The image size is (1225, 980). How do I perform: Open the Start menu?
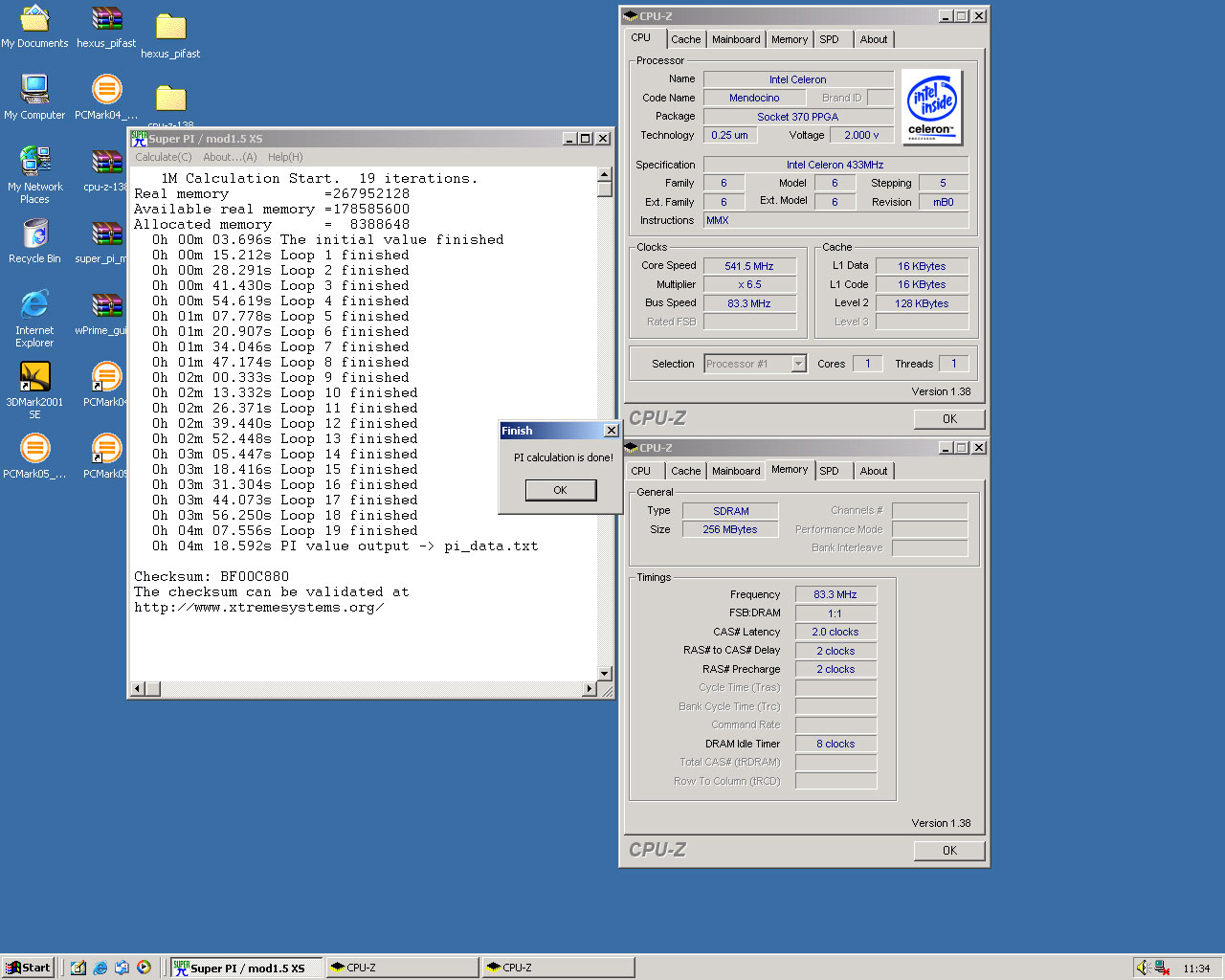coord(28,968)
